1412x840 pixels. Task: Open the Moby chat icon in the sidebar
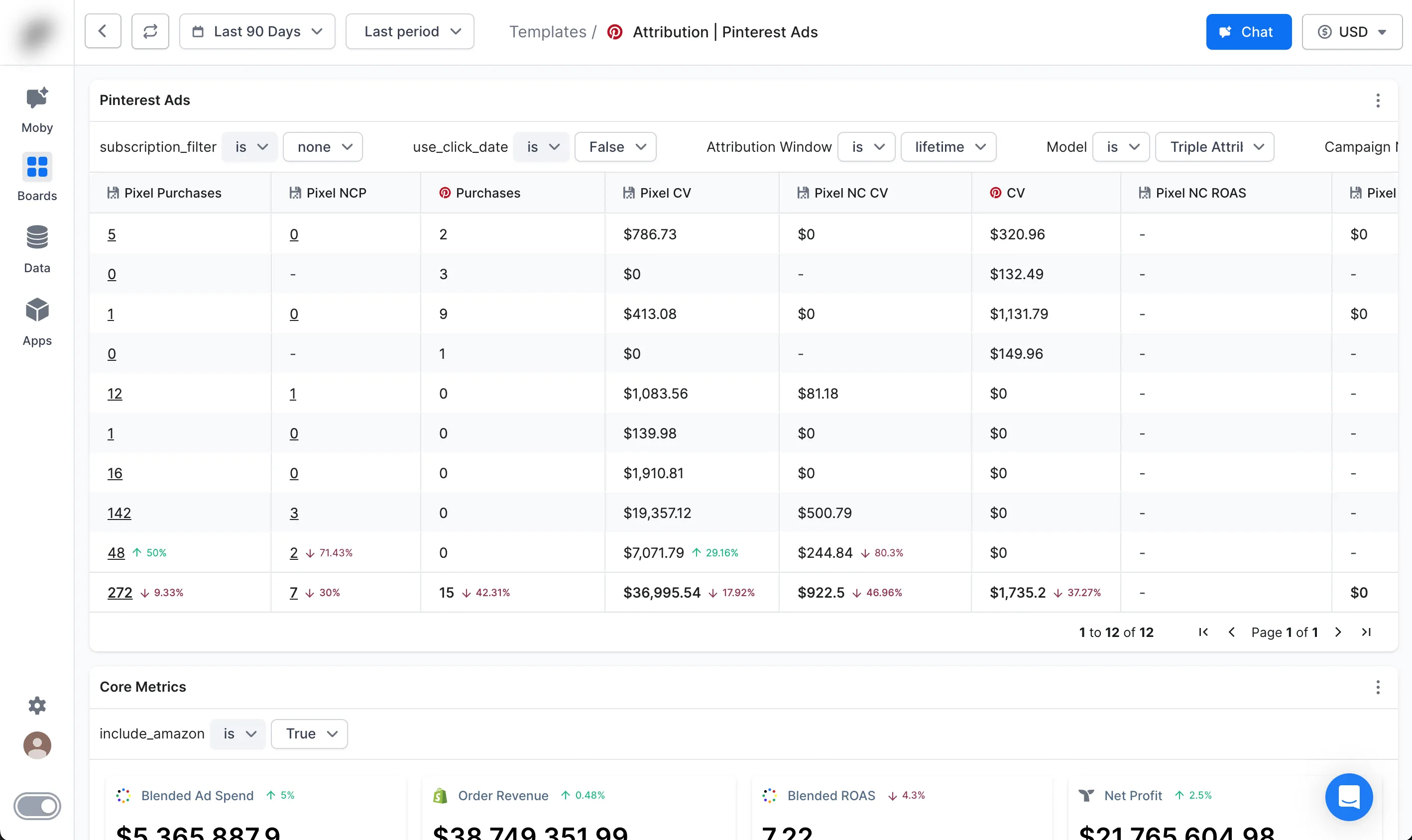[37, 99]
